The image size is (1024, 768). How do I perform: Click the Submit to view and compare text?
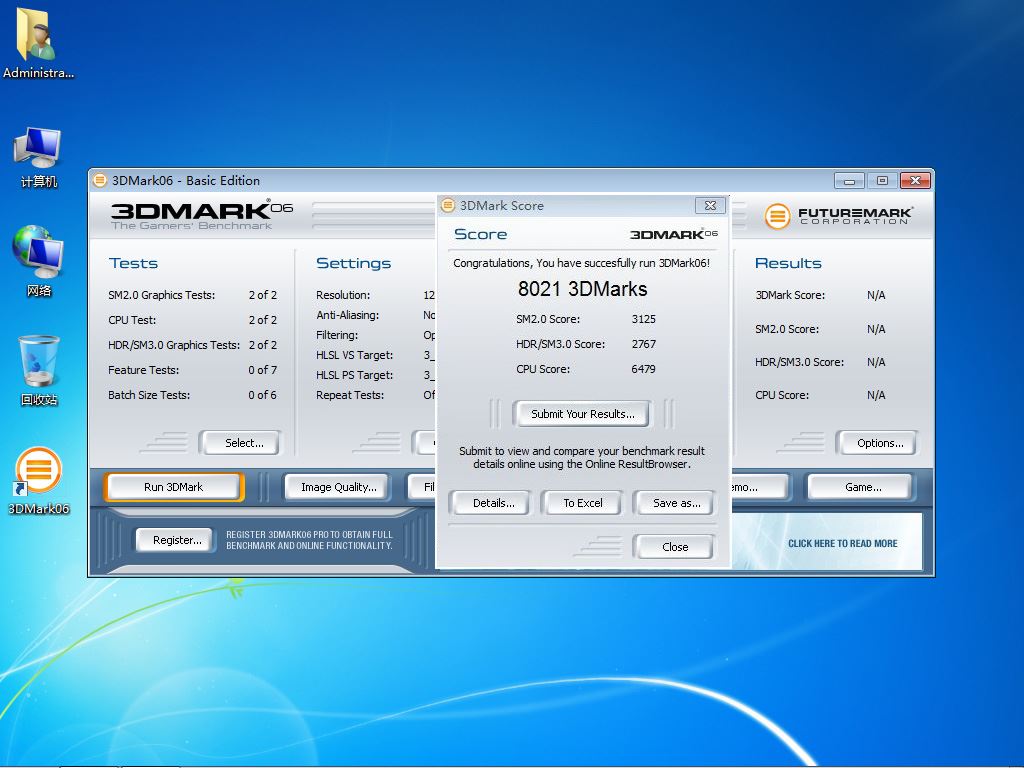pos(581,457)
